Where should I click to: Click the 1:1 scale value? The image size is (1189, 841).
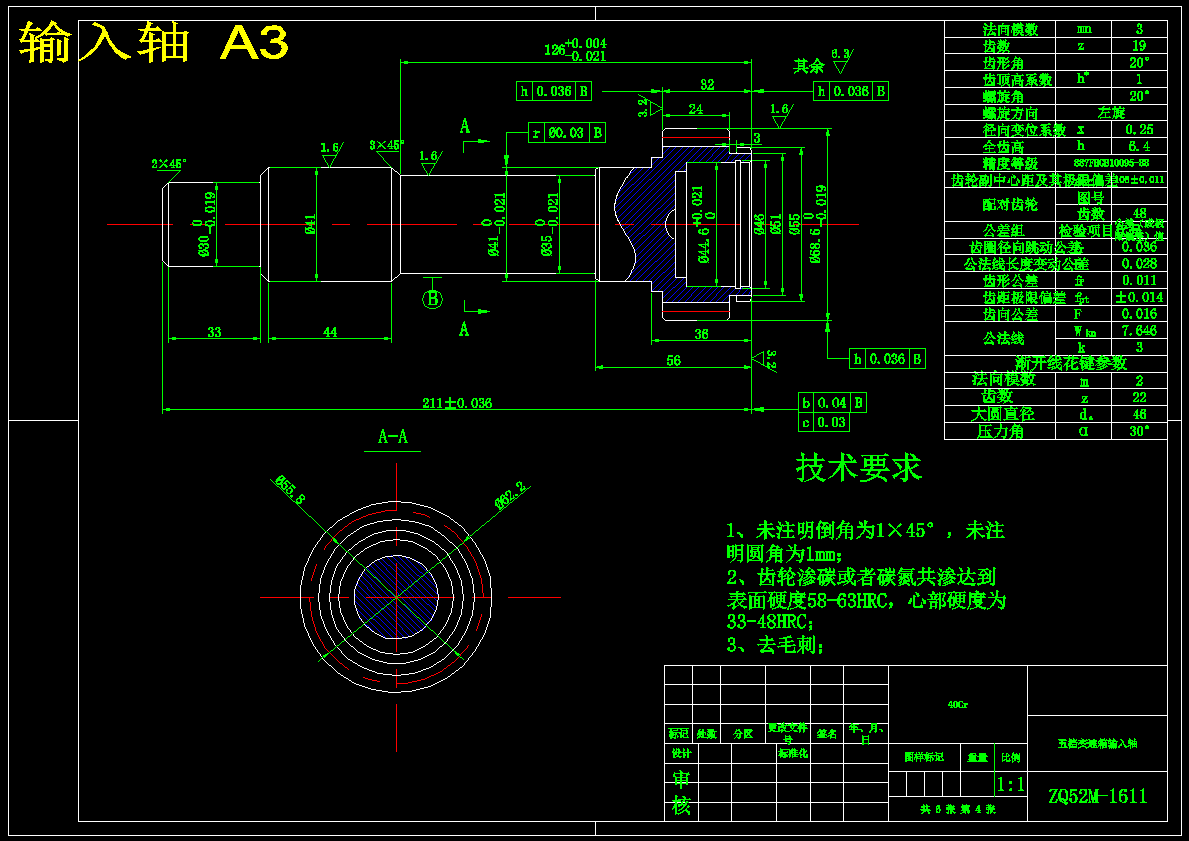1010,784
